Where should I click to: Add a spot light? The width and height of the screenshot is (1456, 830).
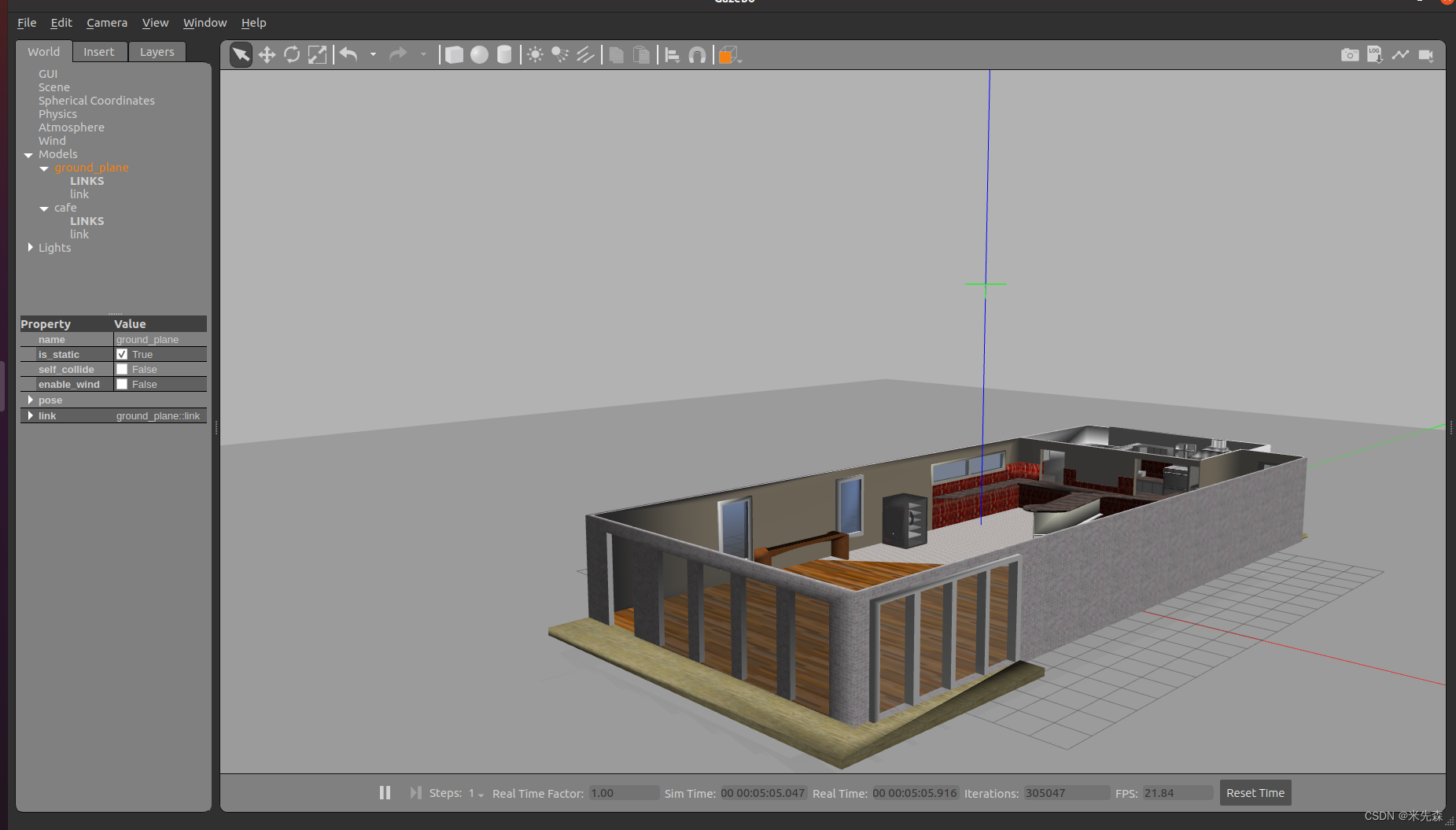pos(560,54)
